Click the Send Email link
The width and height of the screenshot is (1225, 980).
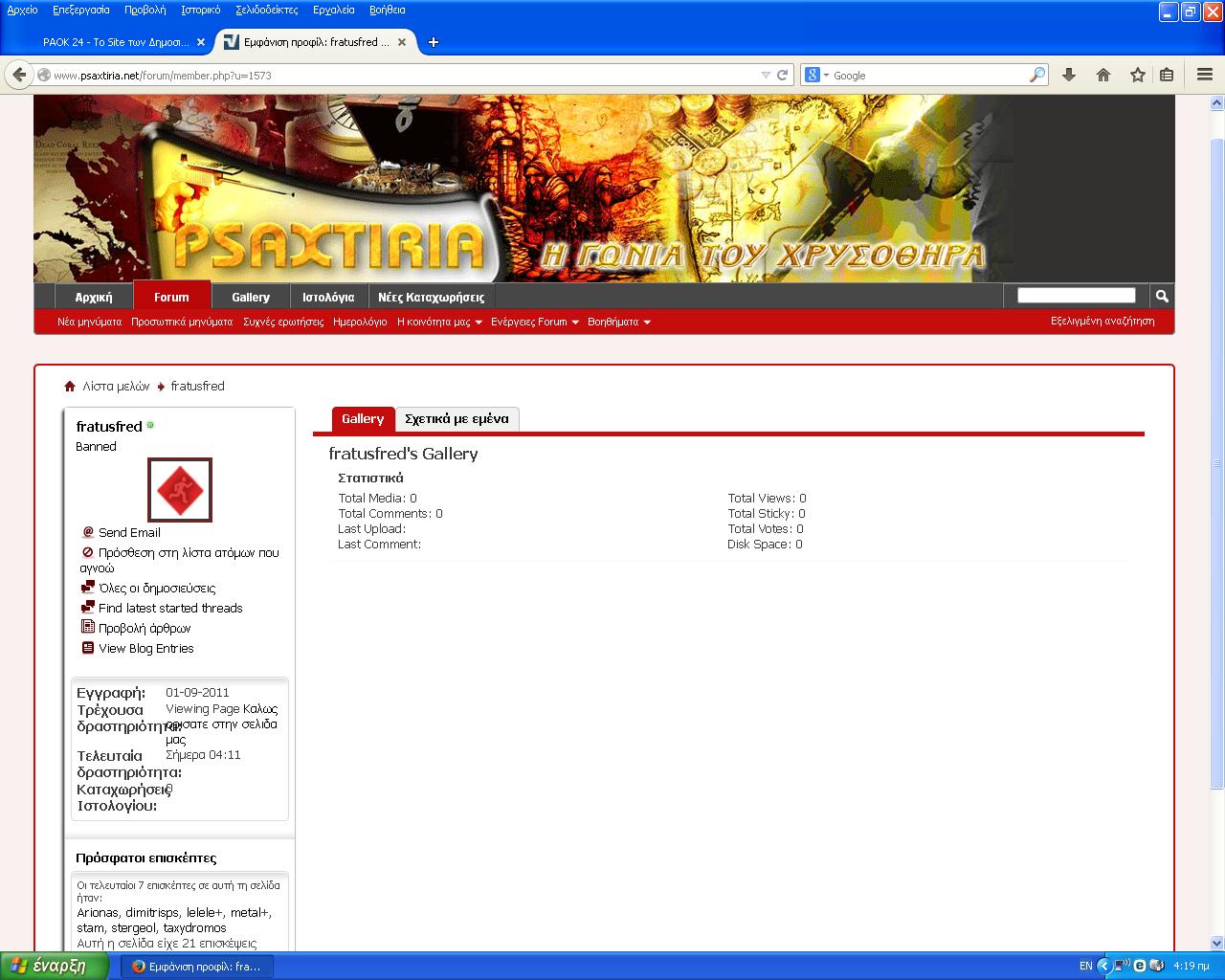click(x=129, y=533)
